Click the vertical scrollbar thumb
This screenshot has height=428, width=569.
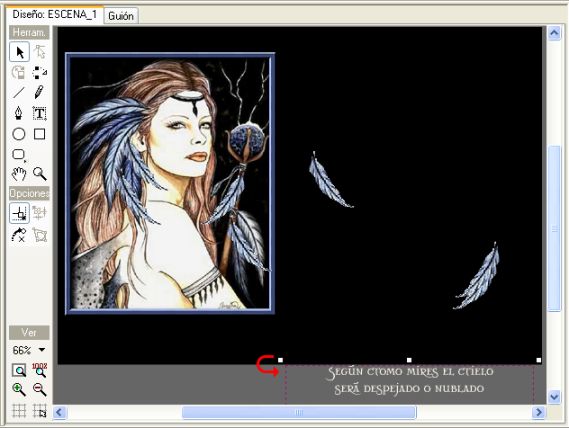[x=554, y=228]
